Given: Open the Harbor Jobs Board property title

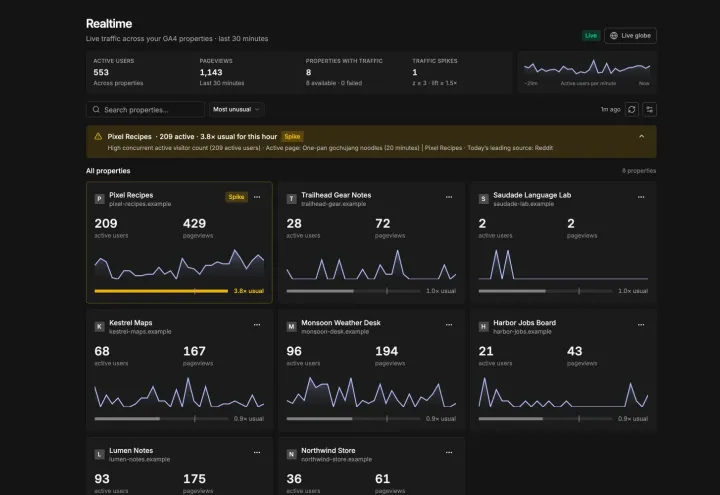Looking at the screenshot, I should tap(524, 323).
